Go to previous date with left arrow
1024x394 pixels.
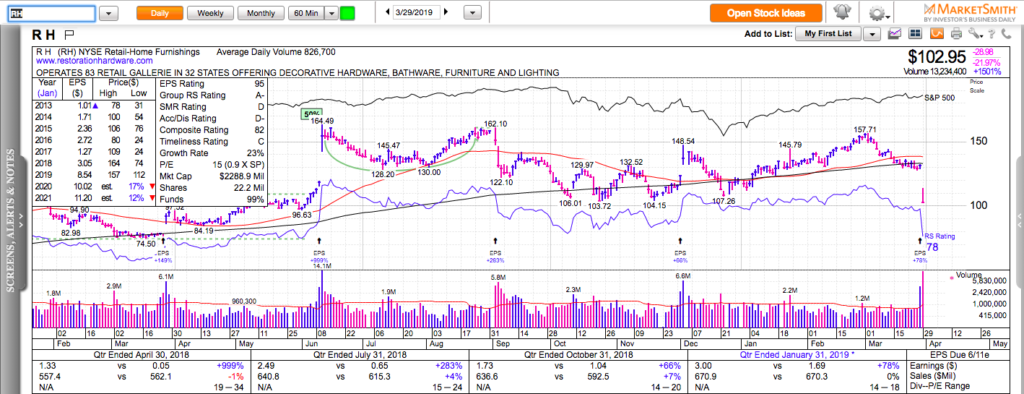pos(387,12)
